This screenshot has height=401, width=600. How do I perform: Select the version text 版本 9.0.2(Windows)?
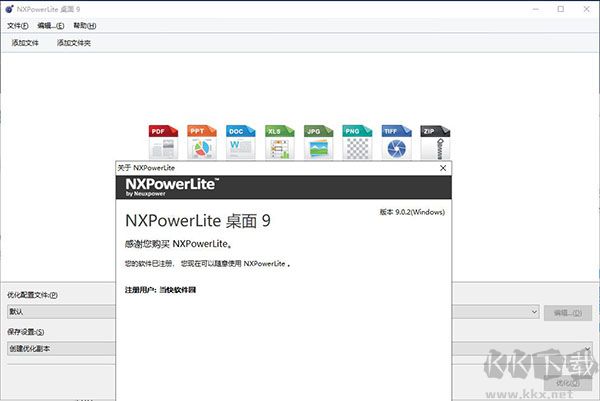click(412, 212)
